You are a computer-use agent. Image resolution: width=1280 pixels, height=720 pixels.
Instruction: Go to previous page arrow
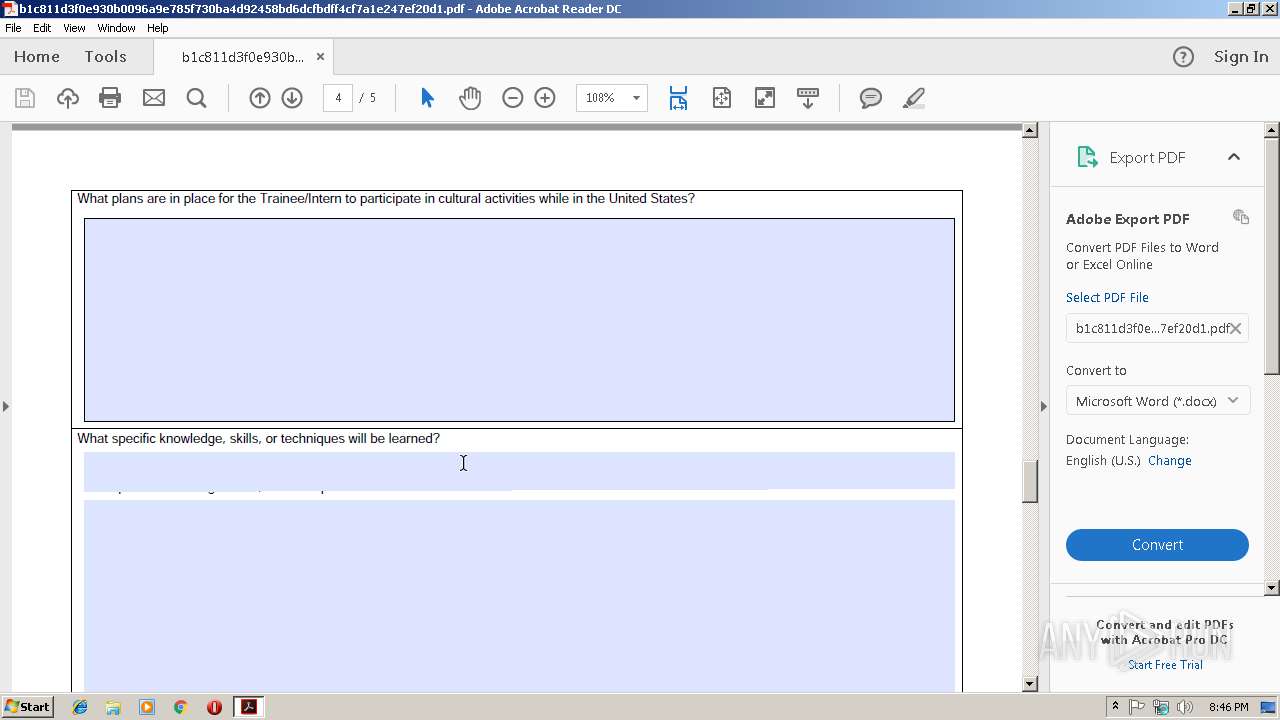[x=260, y=98]
